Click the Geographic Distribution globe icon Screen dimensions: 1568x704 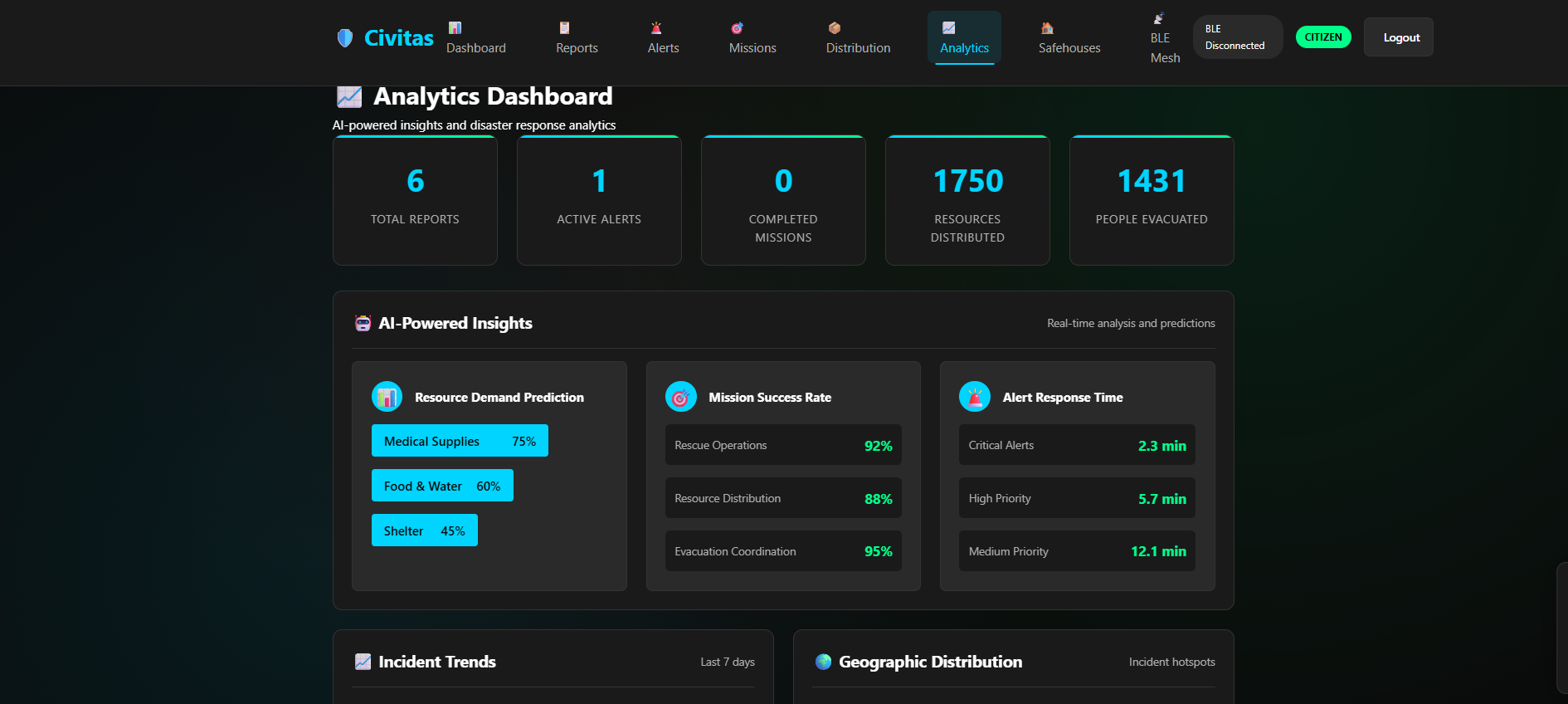tap(823, 662)
